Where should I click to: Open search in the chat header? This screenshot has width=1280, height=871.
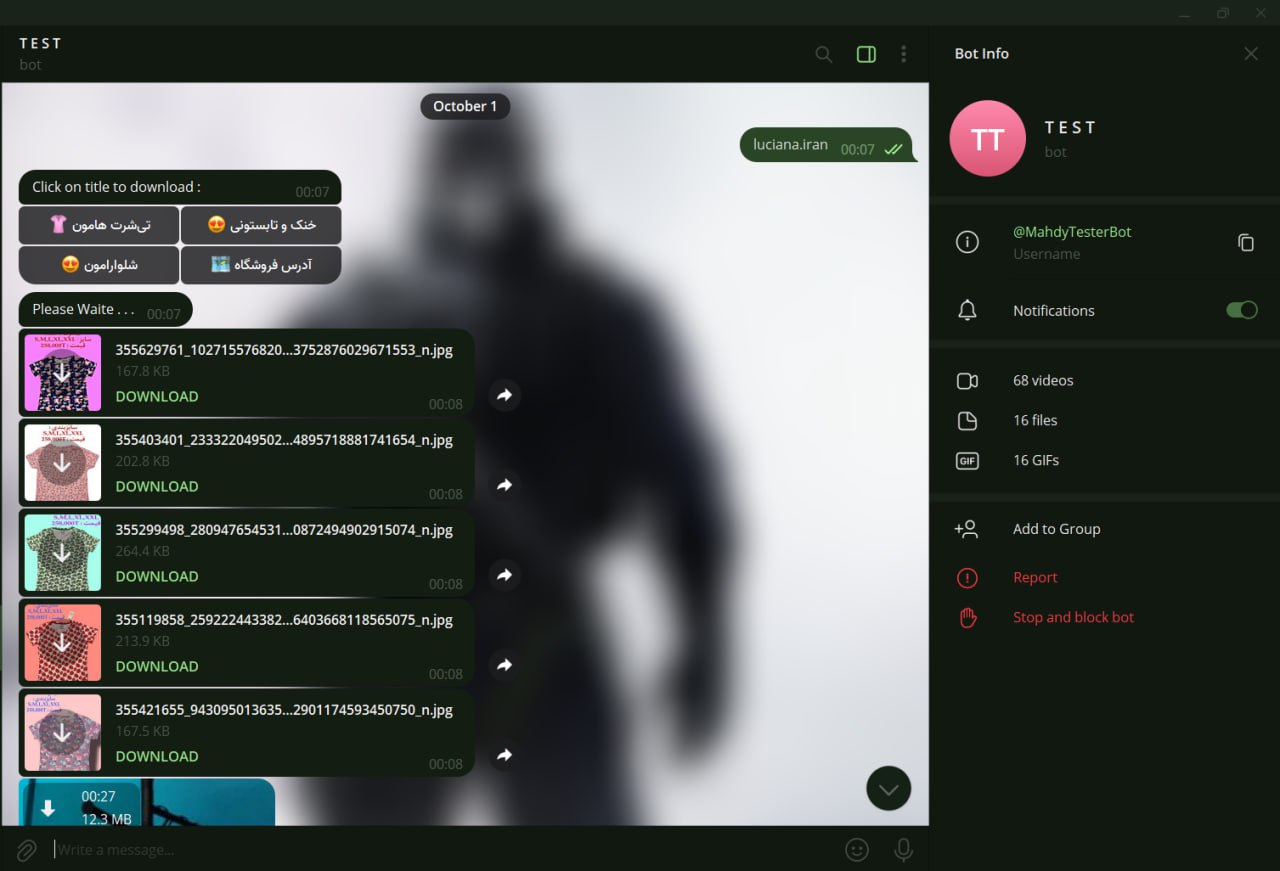coord(823,54)
